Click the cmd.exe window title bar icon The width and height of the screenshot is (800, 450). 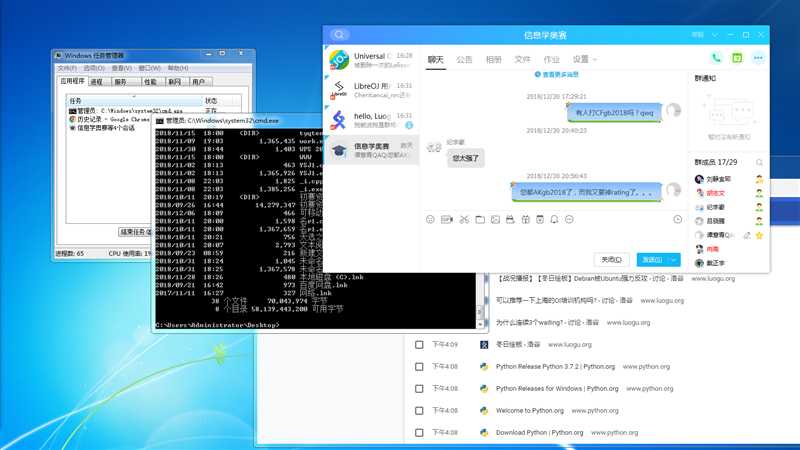point(160,120)
